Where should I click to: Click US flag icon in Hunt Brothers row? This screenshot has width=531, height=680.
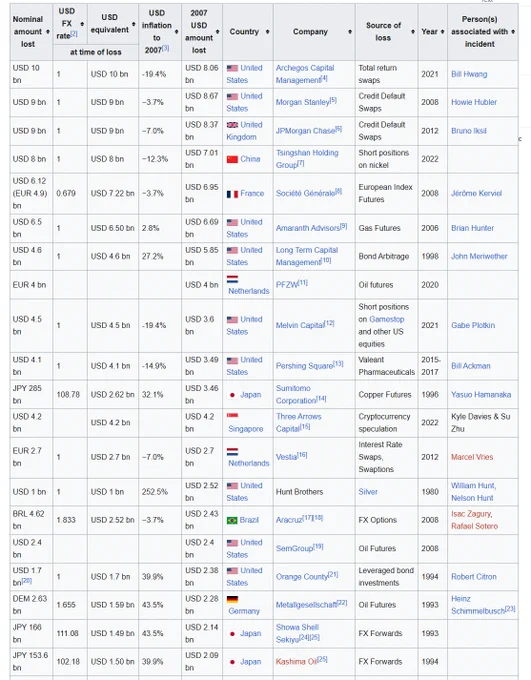point(232,486)
